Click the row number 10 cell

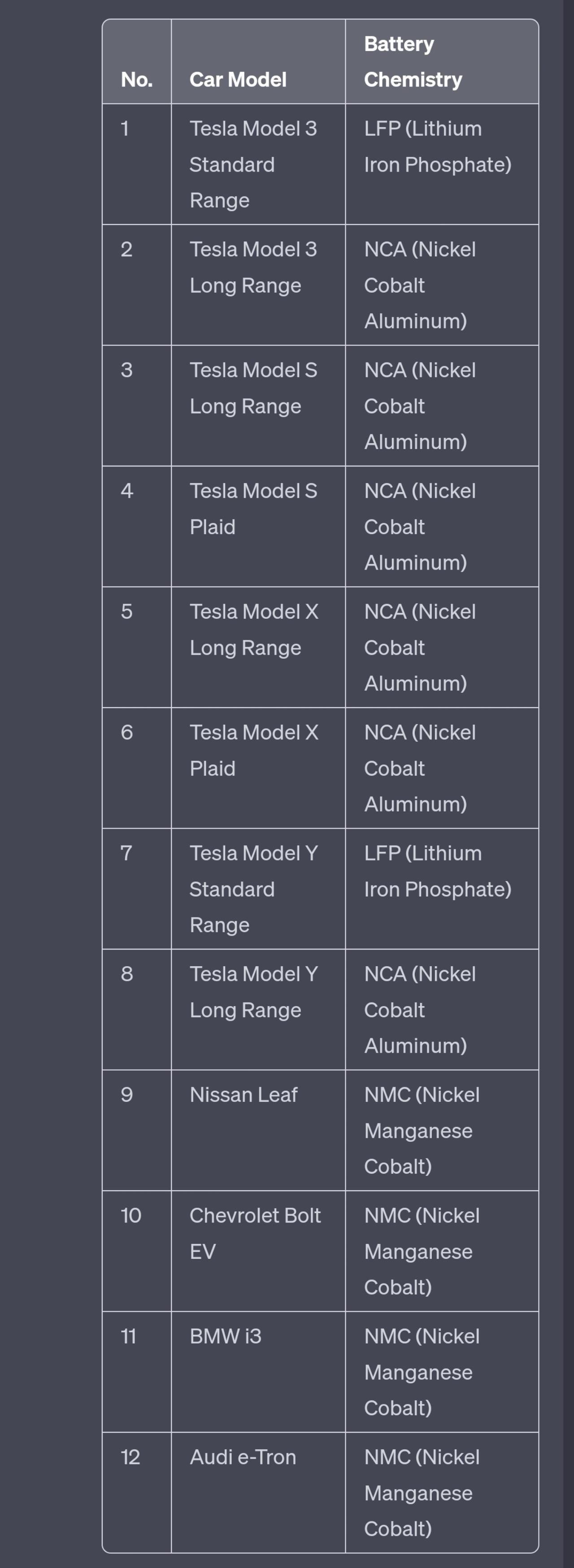tap(131, 1216)
